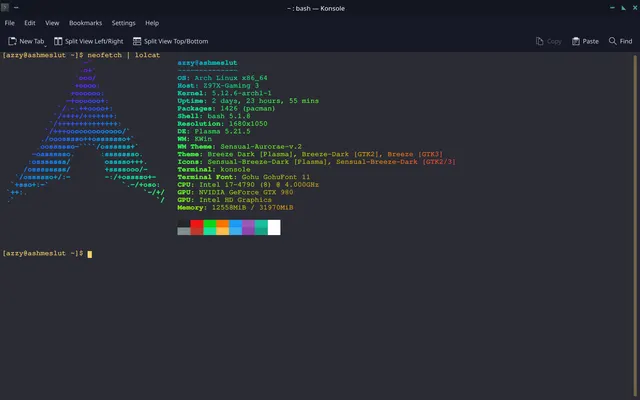Open the File menu
Image resolution: width=640 pixels, height=400 pixels.
click(x=9, y=23)
